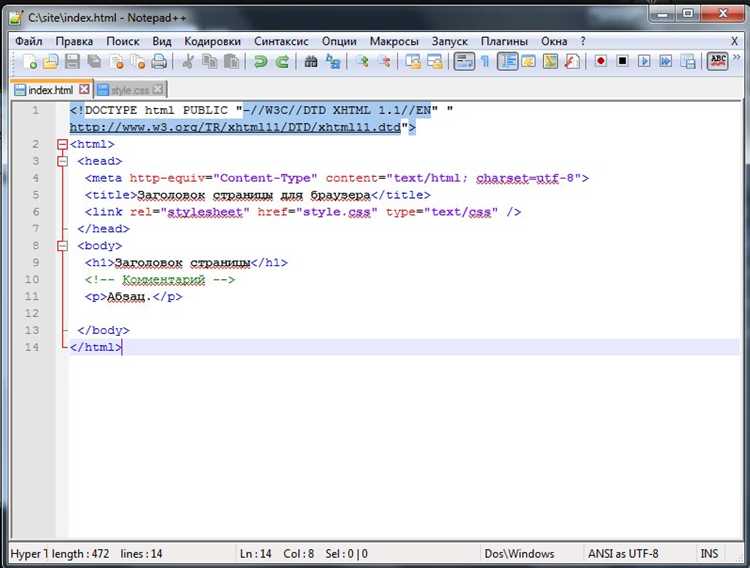
Task: Collapse the <head> block fold marker
Action: [63, 161]
